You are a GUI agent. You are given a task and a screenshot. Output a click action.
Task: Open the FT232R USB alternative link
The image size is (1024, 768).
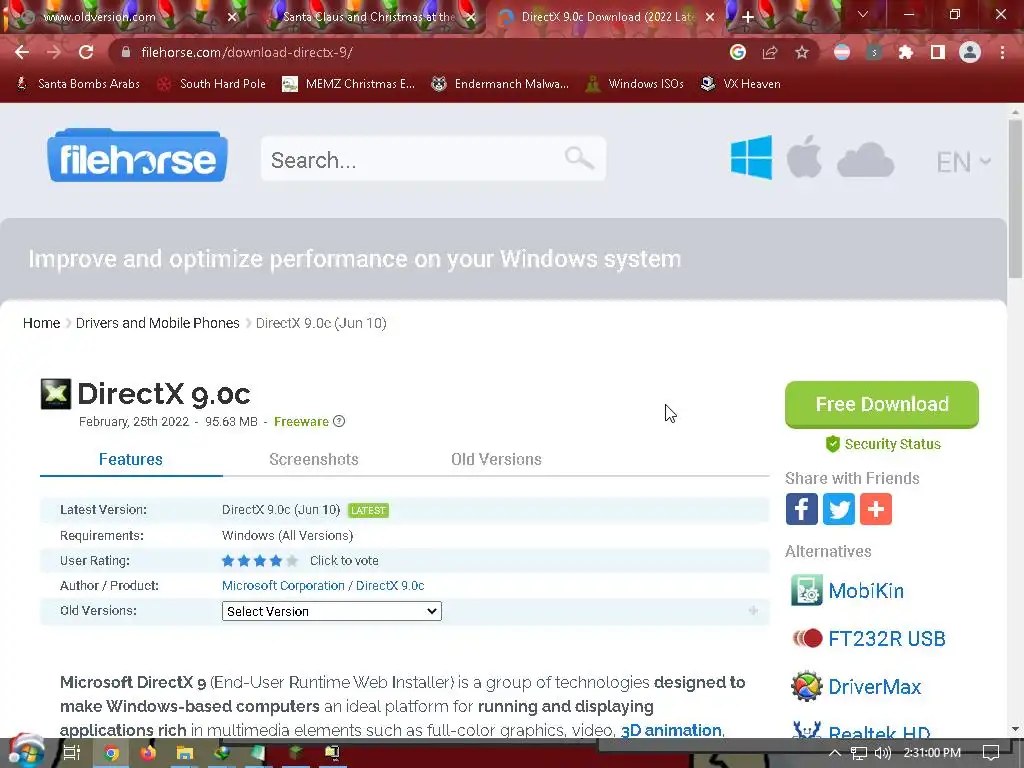click(x=886, y=639)
